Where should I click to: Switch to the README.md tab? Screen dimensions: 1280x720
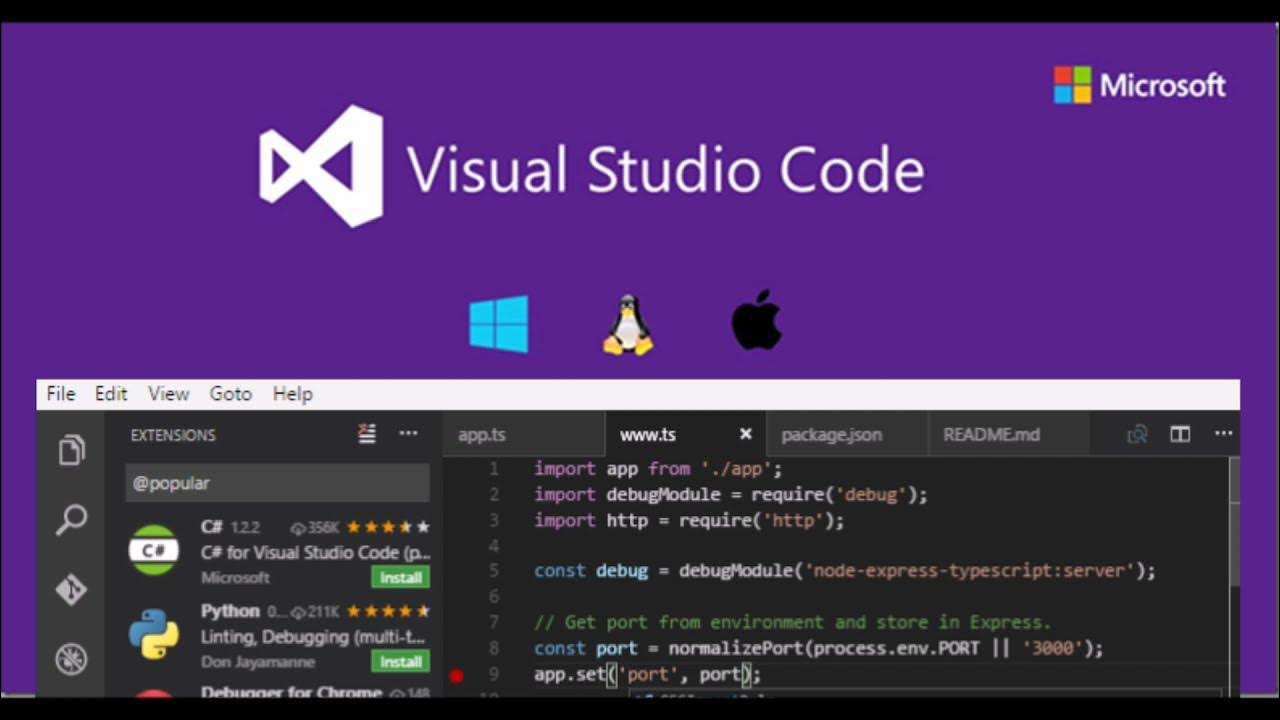(1008, 434)
